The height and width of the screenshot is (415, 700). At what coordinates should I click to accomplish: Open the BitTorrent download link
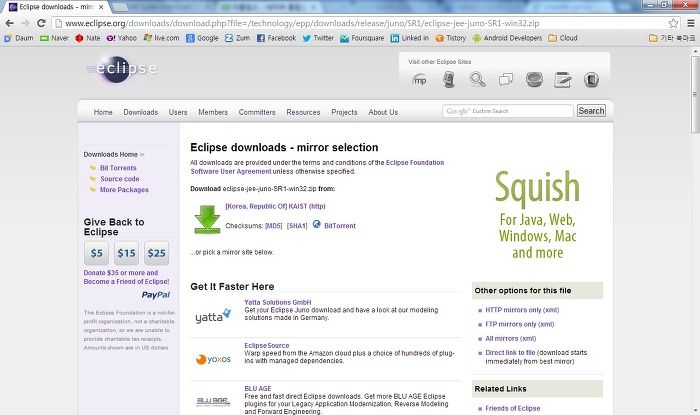[340, 226]
